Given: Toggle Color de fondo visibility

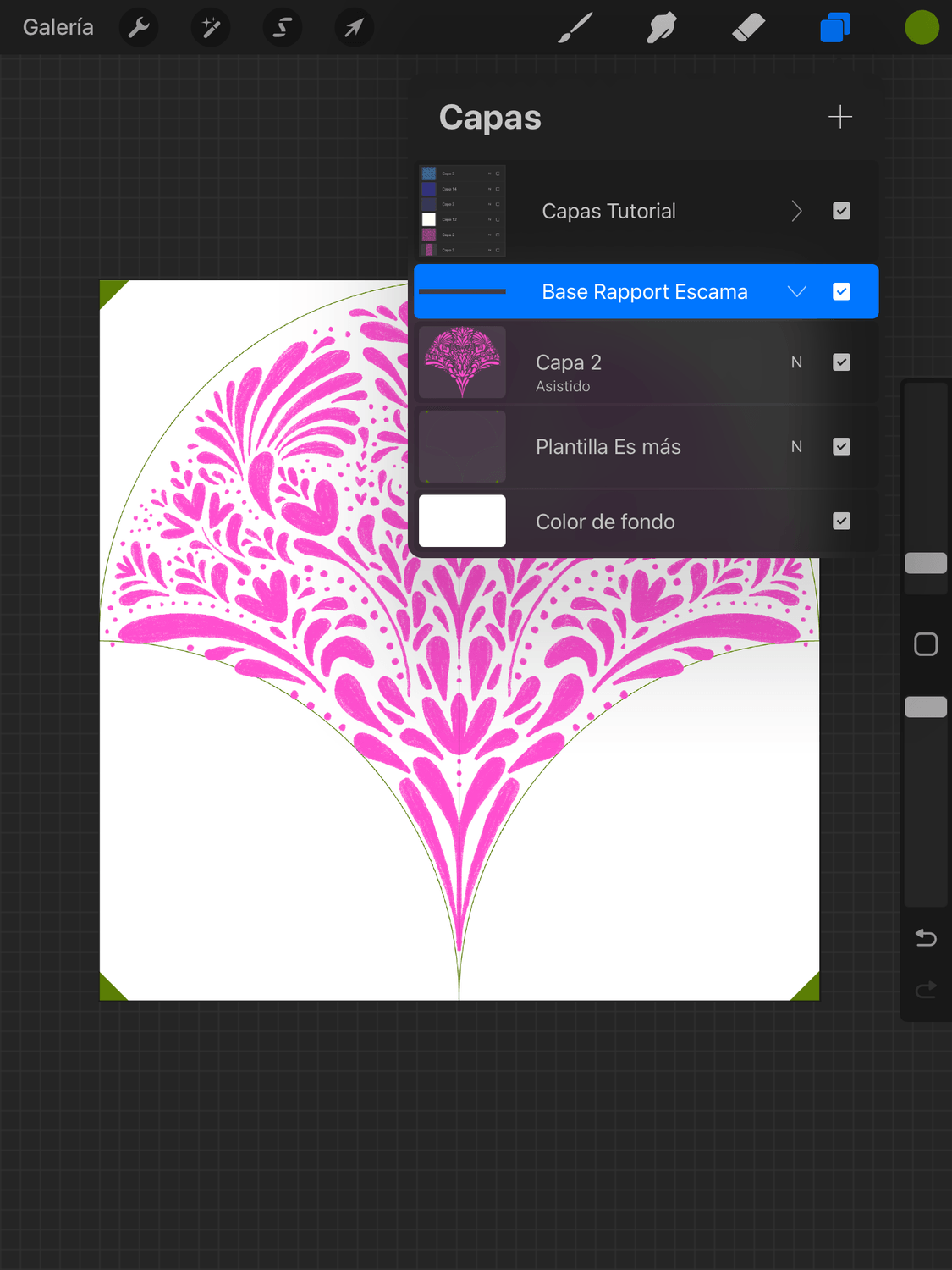Looking at the screenshot, I should 841,521.
